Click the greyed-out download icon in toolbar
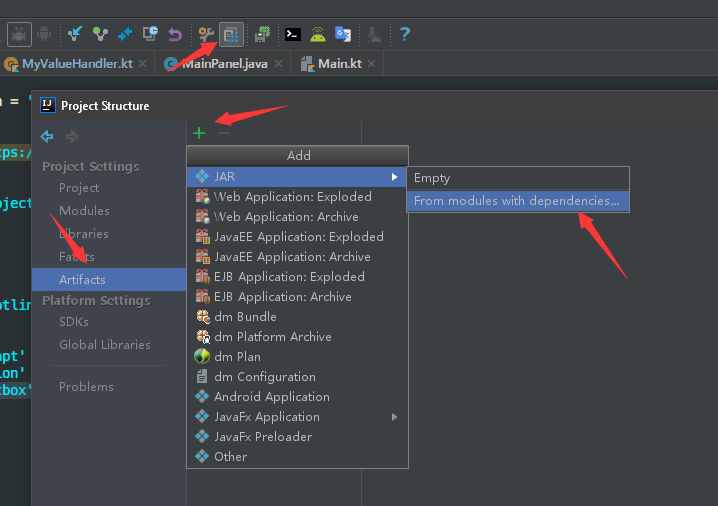Image resolution: width=718 pixels, height=506 pixels. coord(374,34)
